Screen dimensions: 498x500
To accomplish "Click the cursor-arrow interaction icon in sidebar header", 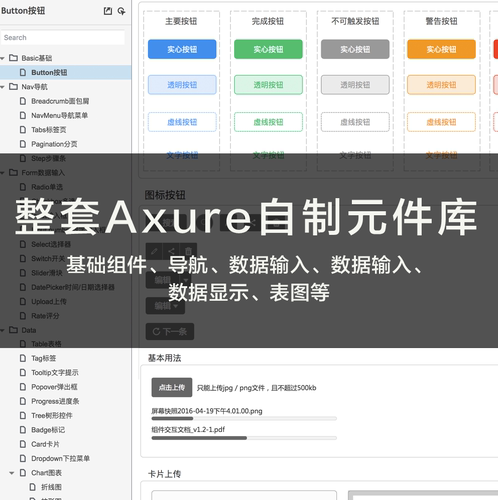I will tap(121, 11).
